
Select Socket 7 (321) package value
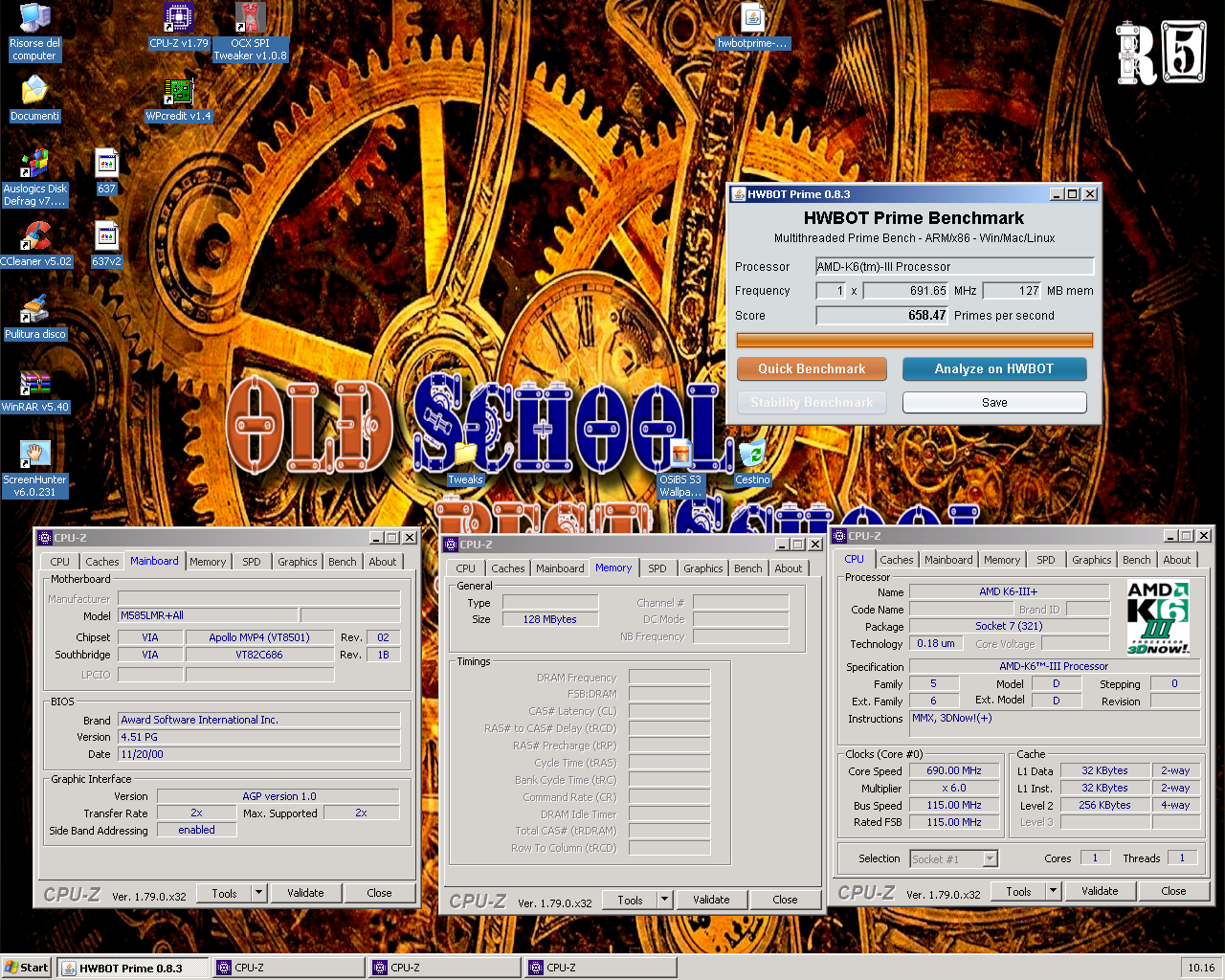(x=1009, y=626)
